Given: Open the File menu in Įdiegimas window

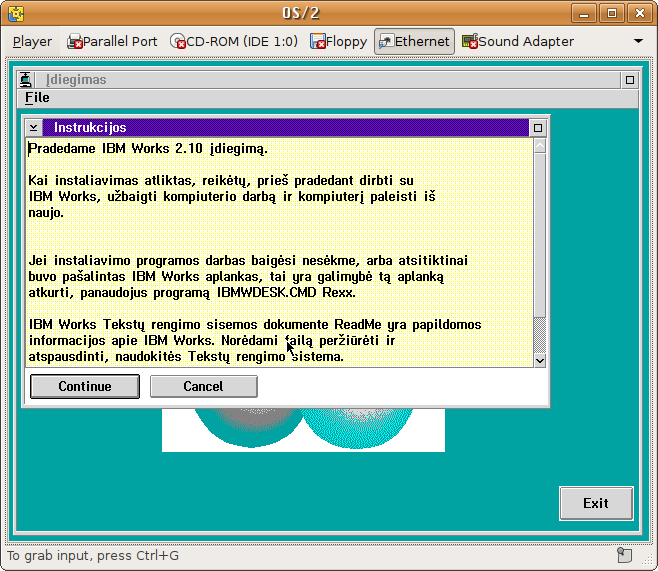Looking at the screenshot, I should coord(37,97).
